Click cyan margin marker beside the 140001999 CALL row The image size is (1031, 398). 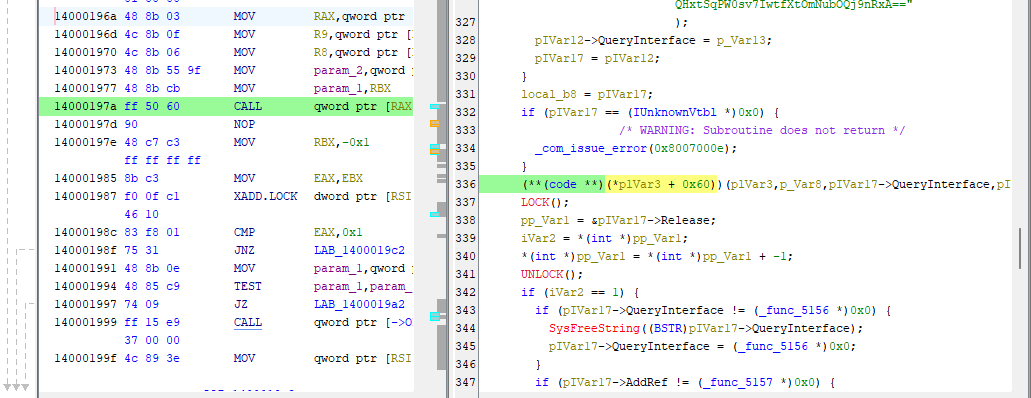(435, 317)
